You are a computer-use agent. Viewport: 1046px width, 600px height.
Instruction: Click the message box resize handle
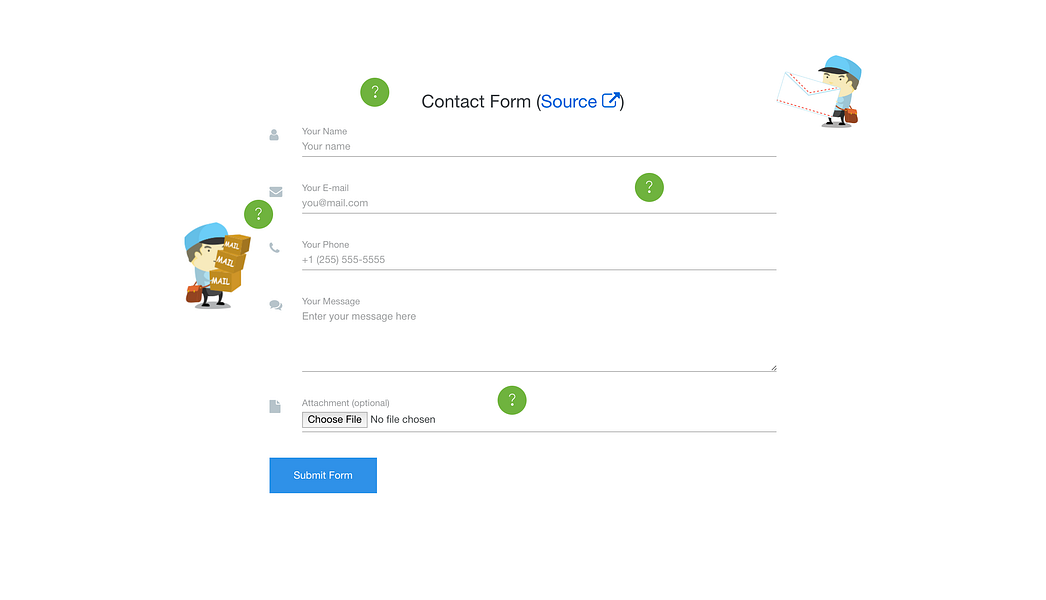773,368
